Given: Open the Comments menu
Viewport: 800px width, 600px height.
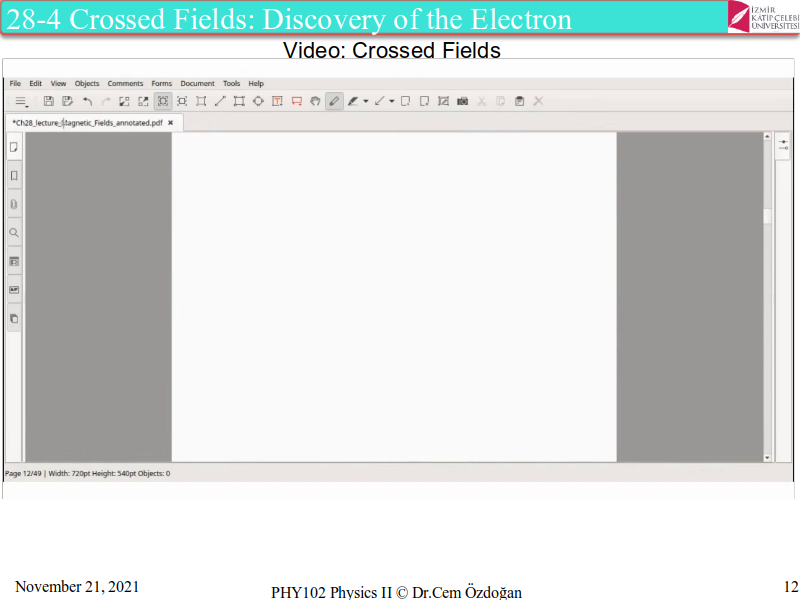Looking at the screenshot, I should [125, 84].
